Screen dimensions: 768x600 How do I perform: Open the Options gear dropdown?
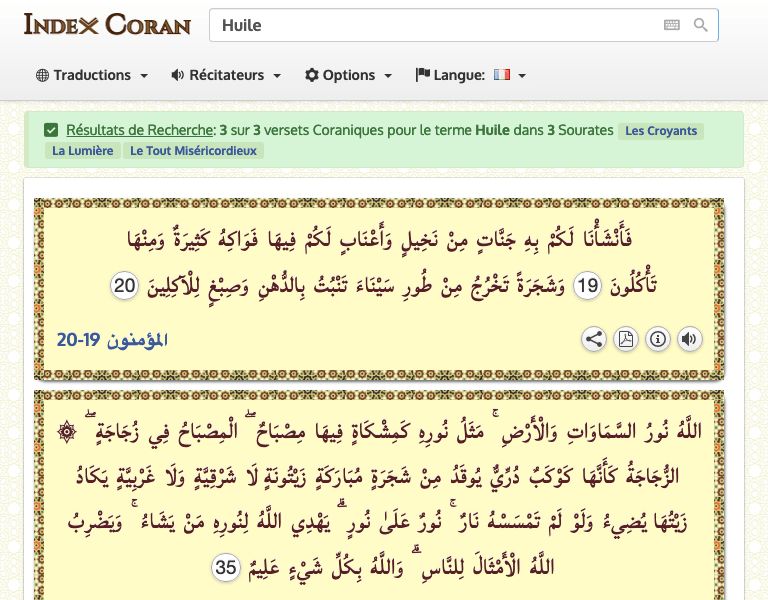pyautogui.click(x=348, y=75)
